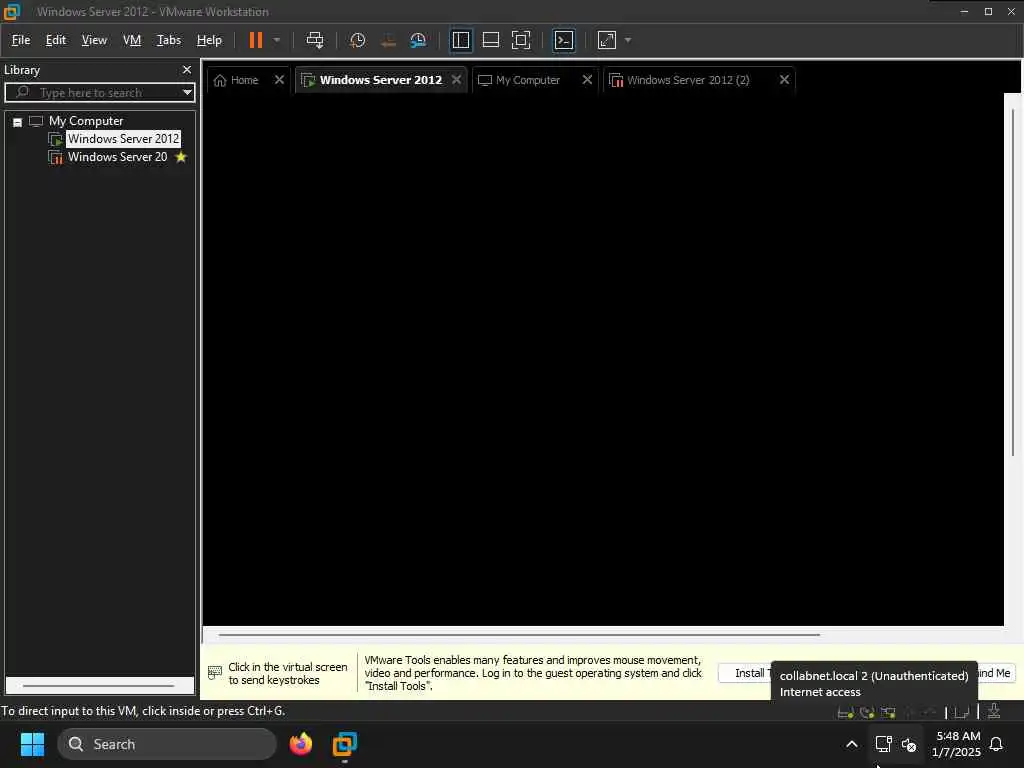
Task: Open the File menu
Action: 21,40
